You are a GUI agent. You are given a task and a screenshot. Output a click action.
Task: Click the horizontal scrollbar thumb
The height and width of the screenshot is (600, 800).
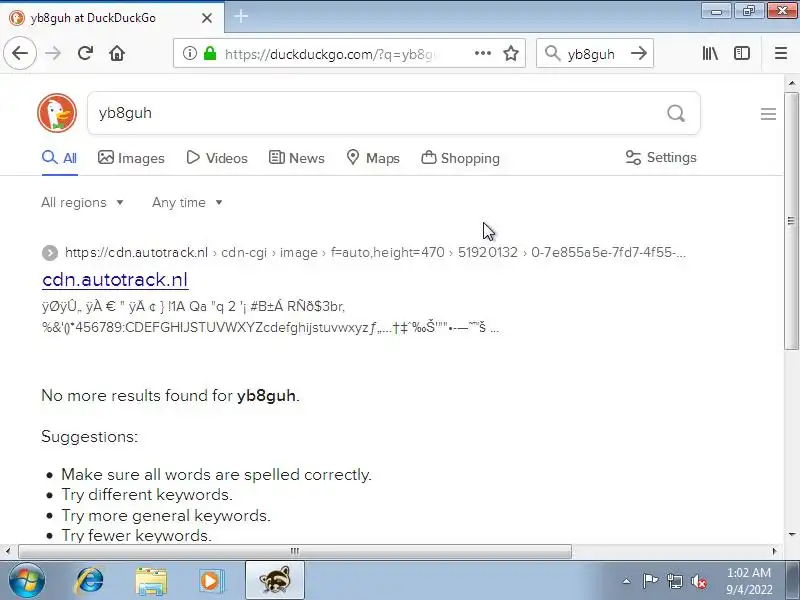coord(295,551)
